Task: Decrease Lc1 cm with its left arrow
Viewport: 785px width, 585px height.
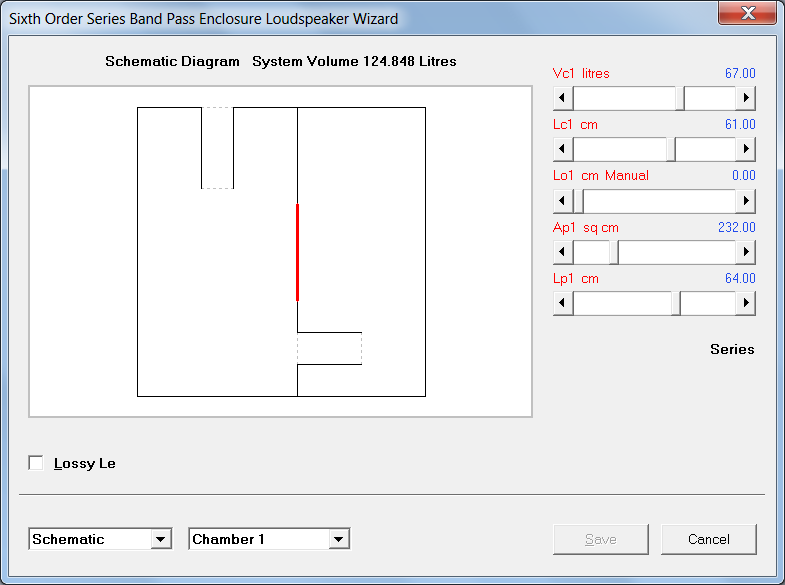Action: click(563, 149)
